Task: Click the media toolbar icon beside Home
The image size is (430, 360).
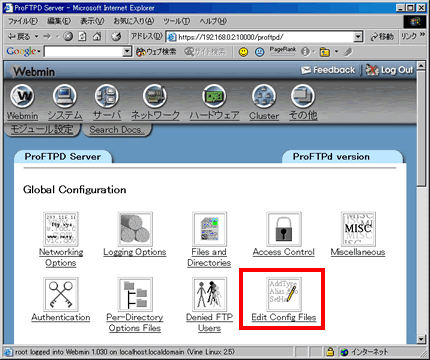Action: pyautogui.click(x=116, y=36)
